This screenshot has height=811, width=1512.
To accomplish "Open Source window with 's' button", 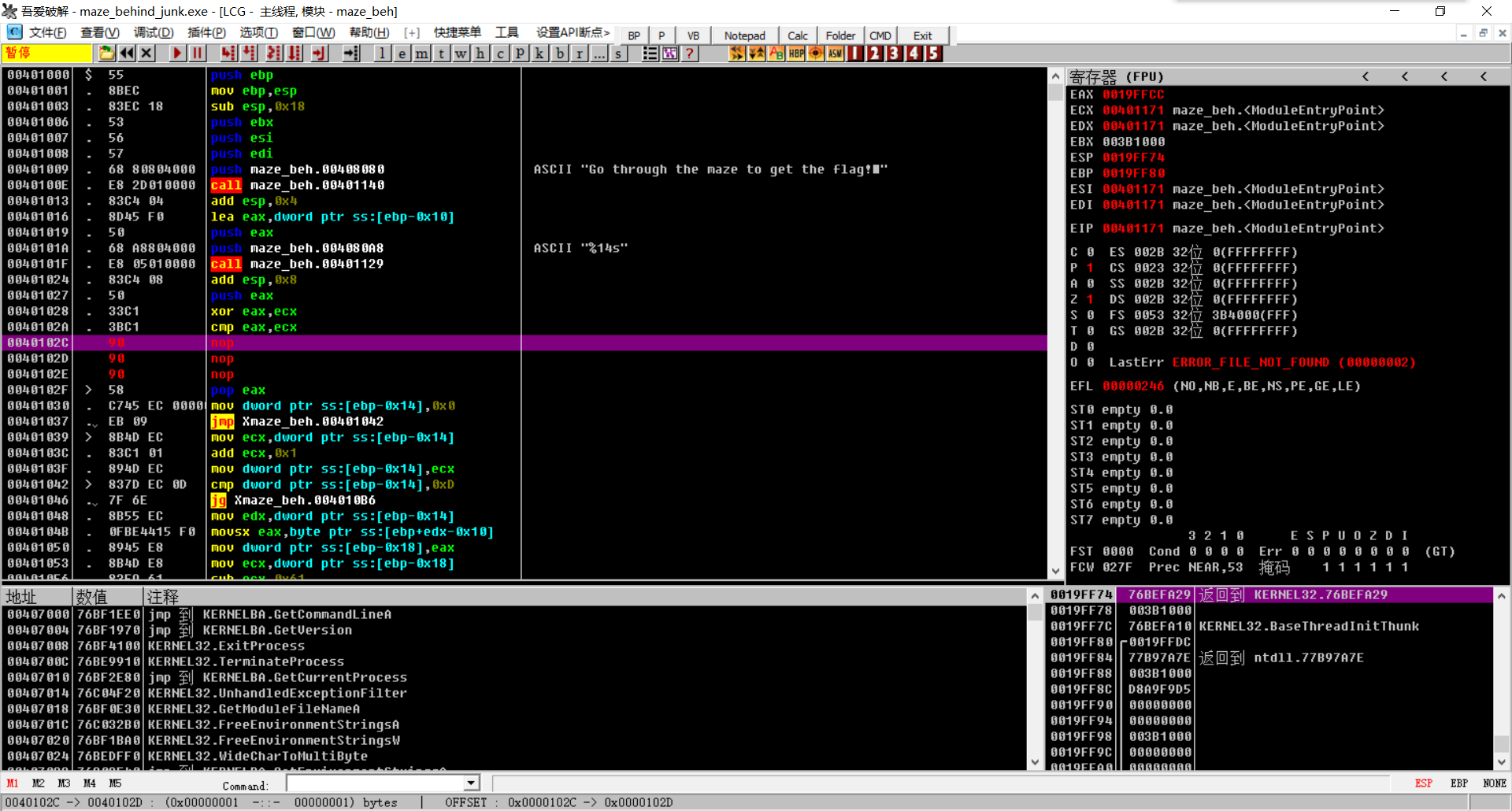I will click(618, 53).
